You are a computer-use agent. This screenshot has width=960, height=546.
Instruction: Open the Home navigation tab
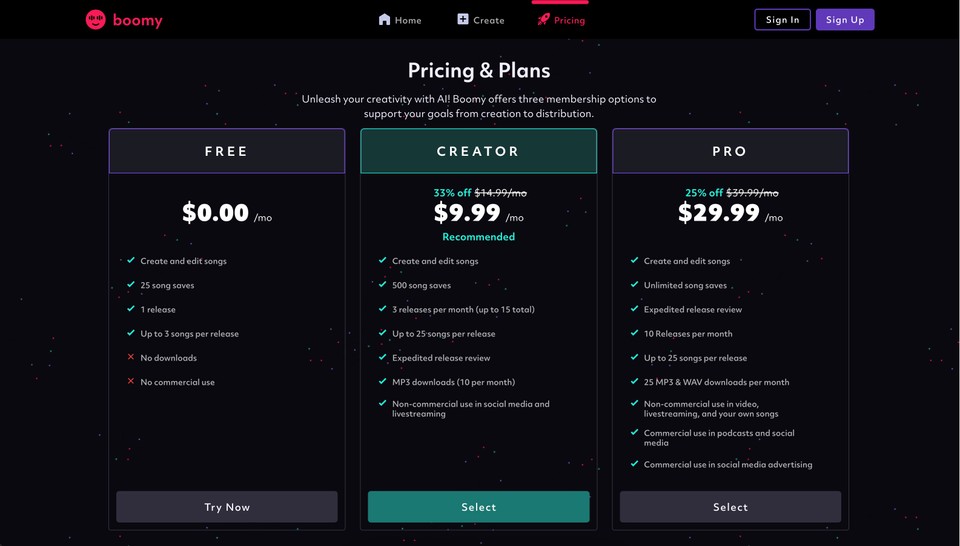coord(400,20)
